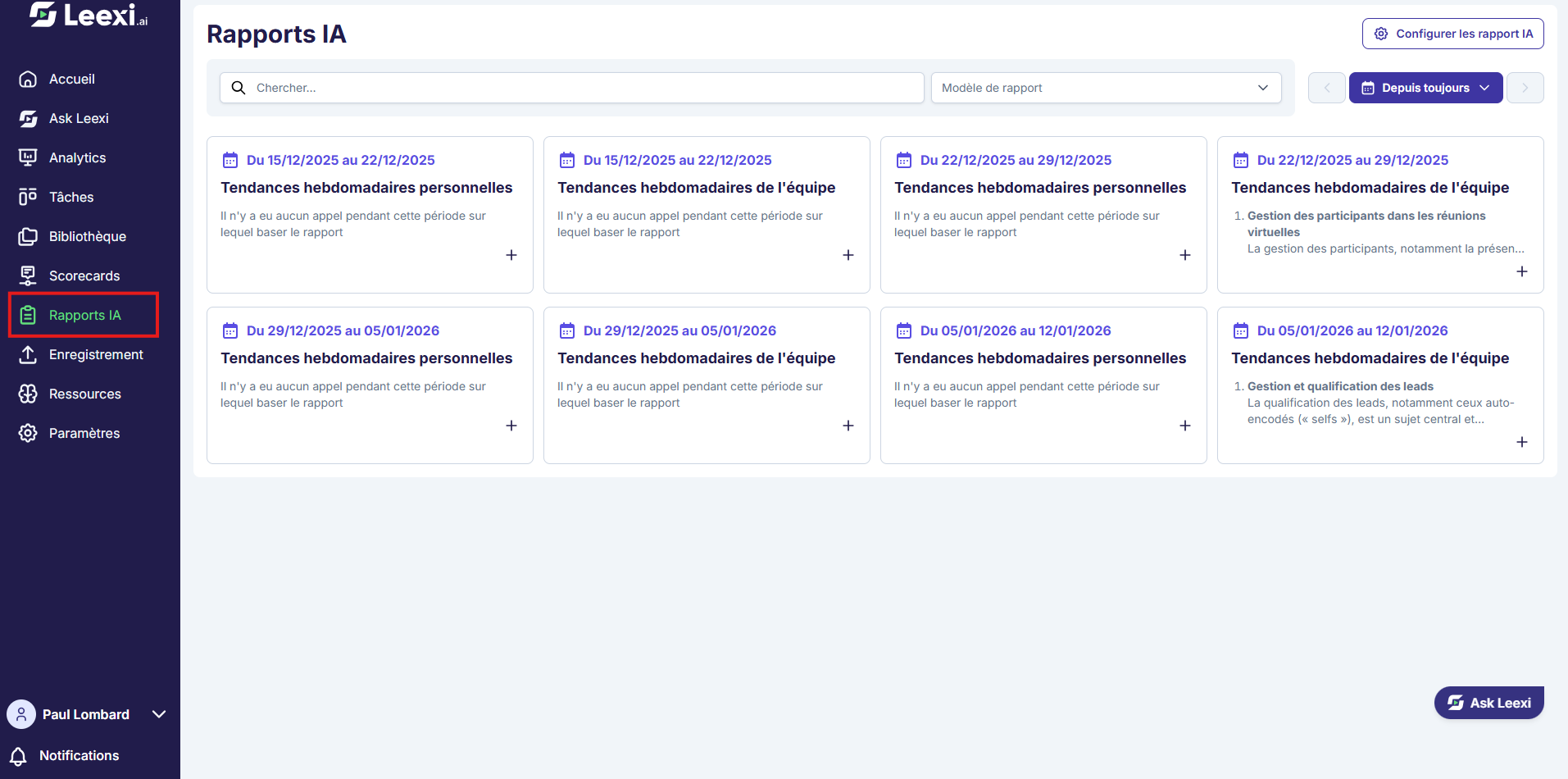Click the search magnifier icon
The image size is (1568, 779).
239,88
